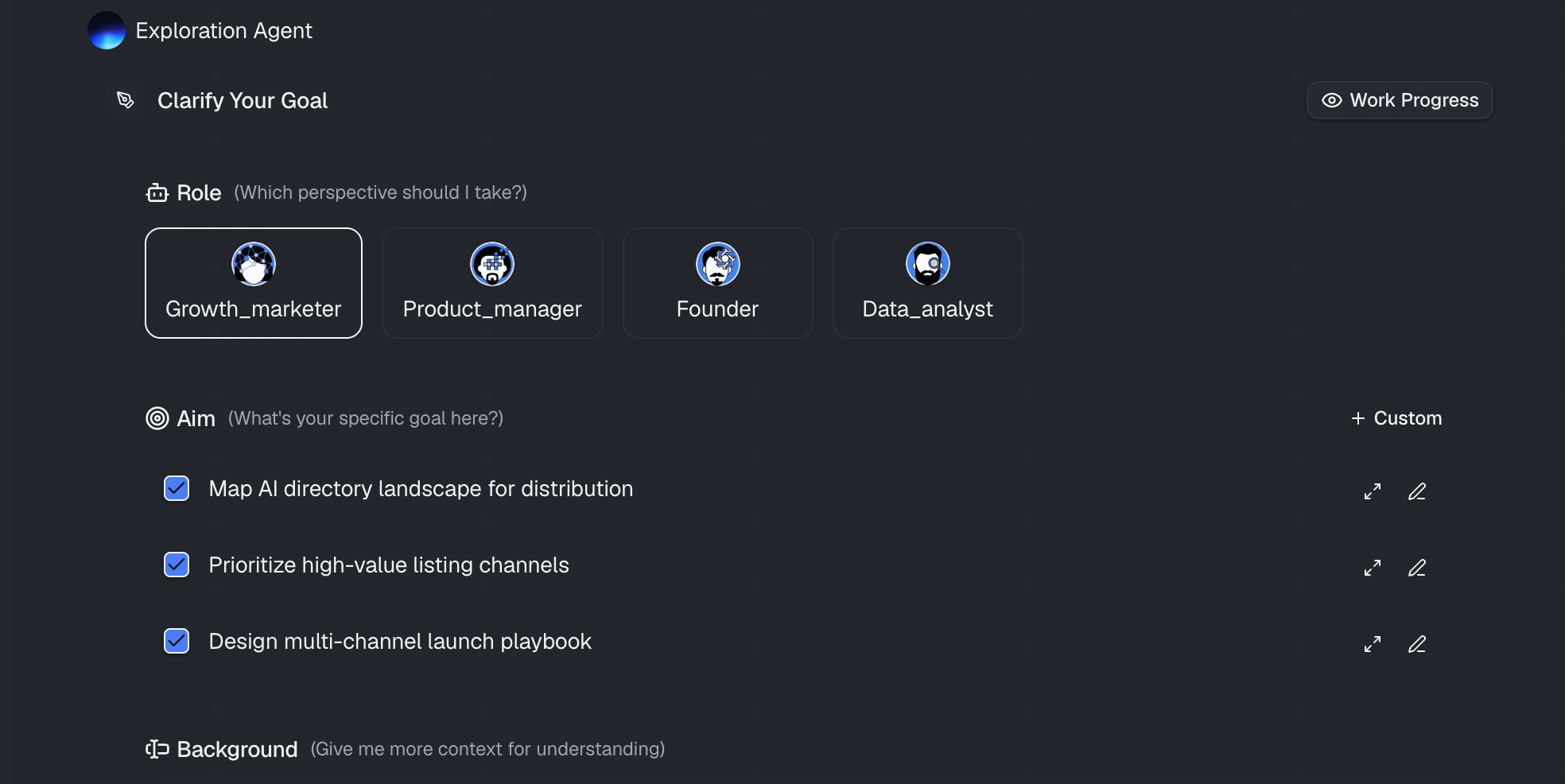This screenshot has width=1565, height=784.
Task: Click the Background section icon
Action: (157, 749)
